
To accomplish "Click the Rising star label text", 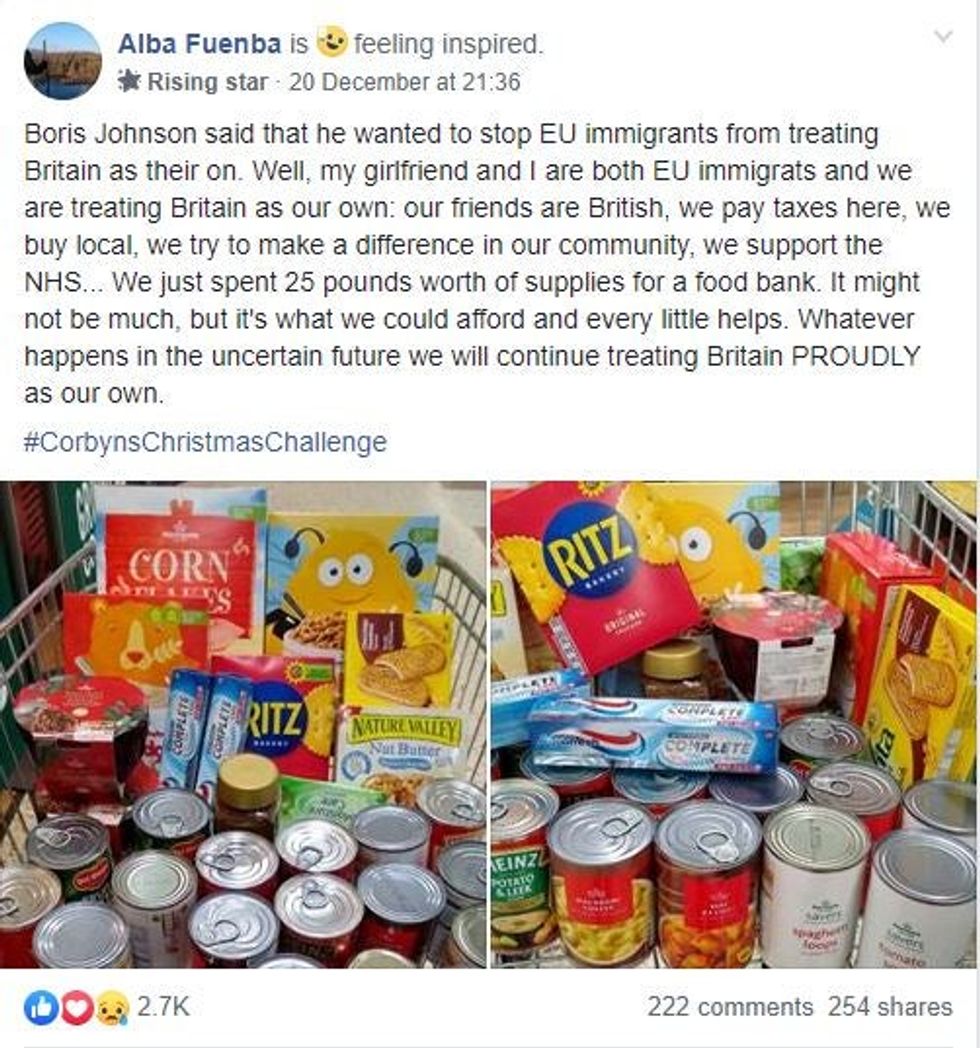I will click(207, 82).
